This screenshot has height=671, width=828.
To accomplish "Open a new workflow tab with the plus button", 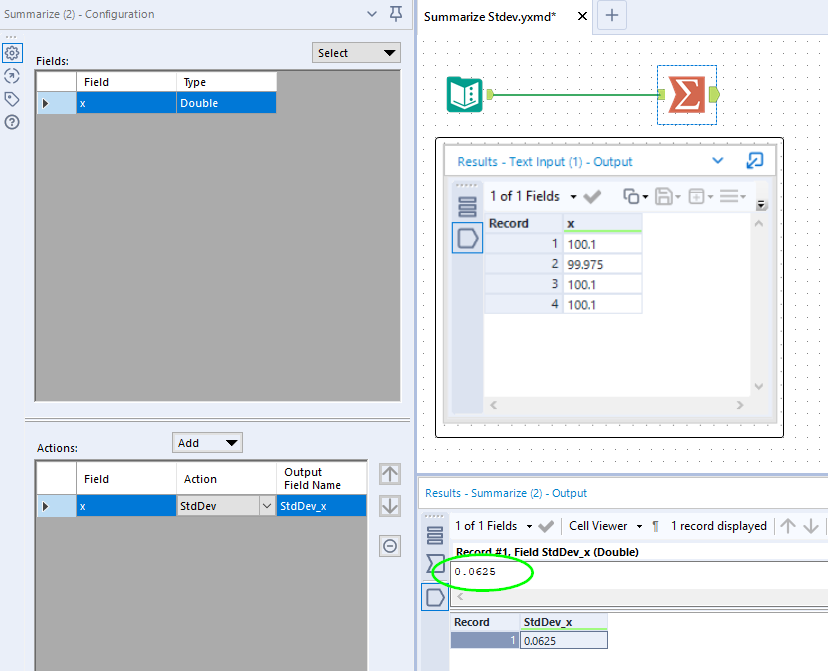I will coord(611,16).
